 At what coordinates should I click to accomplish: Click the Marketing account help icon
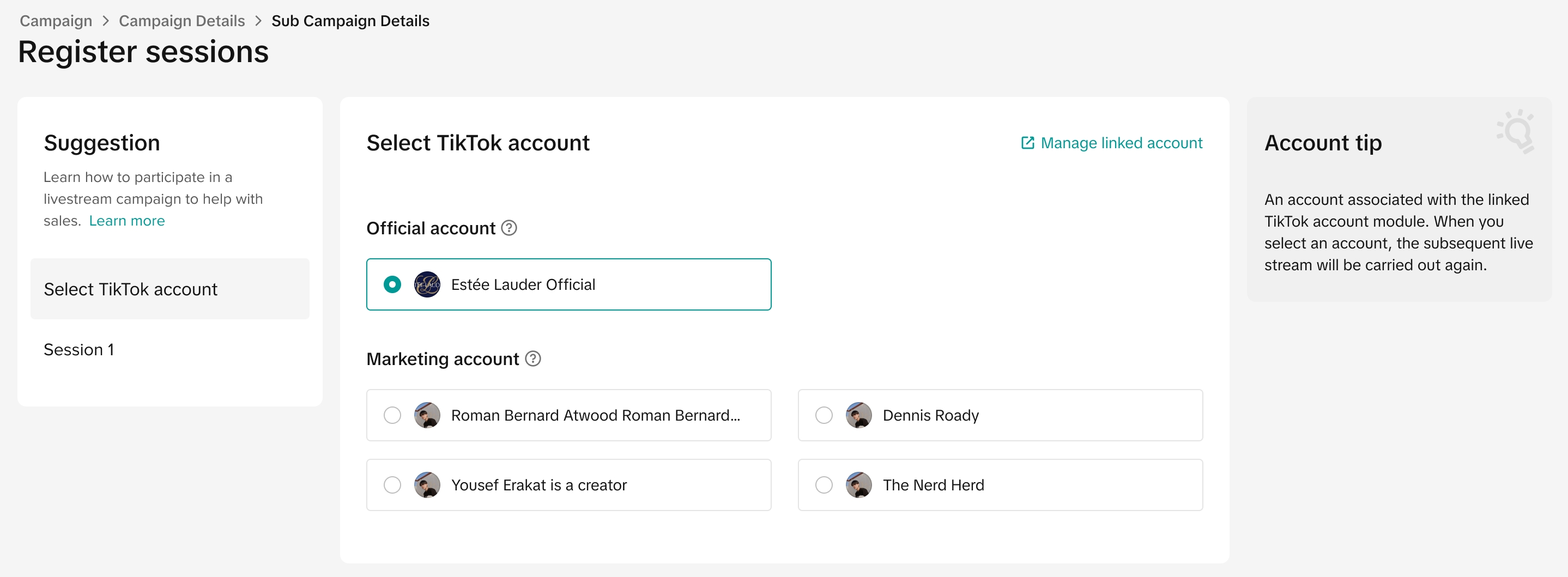pos(532,359)
